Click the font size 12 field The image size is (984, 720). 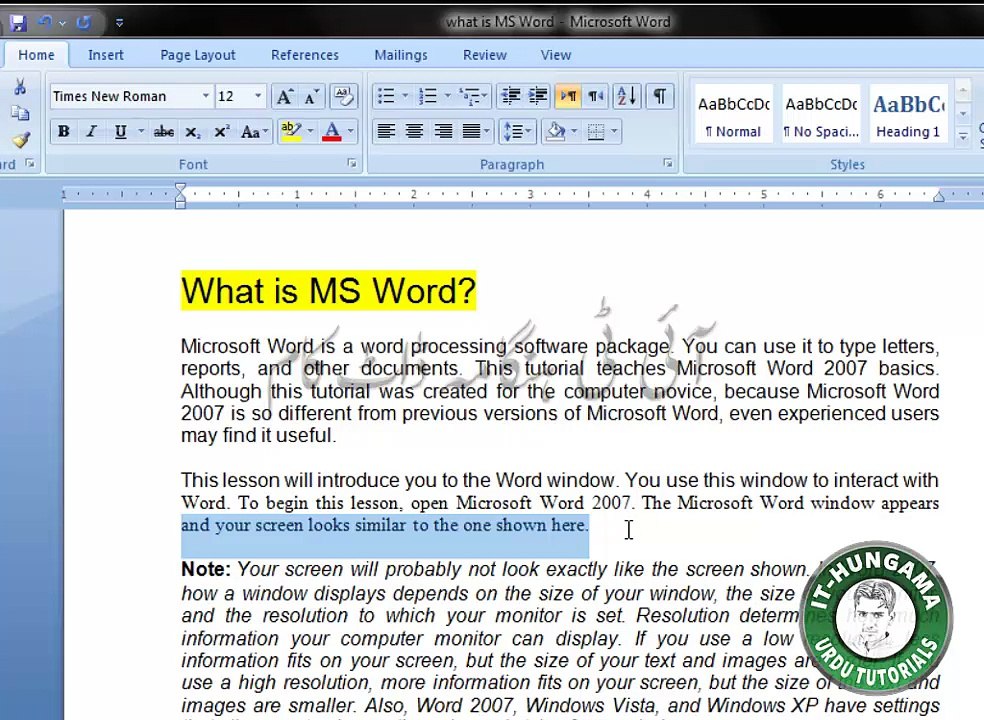coord(233,96)
